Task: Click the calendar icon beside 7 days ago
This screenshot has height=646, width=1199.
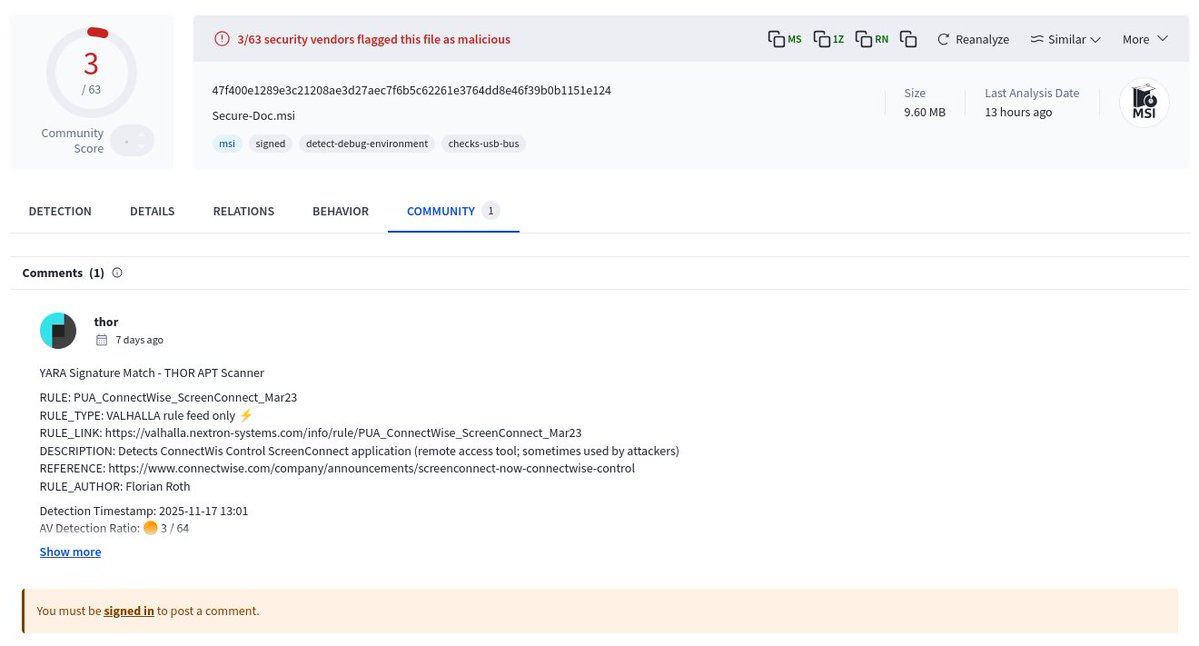Action: coord(102,339)
